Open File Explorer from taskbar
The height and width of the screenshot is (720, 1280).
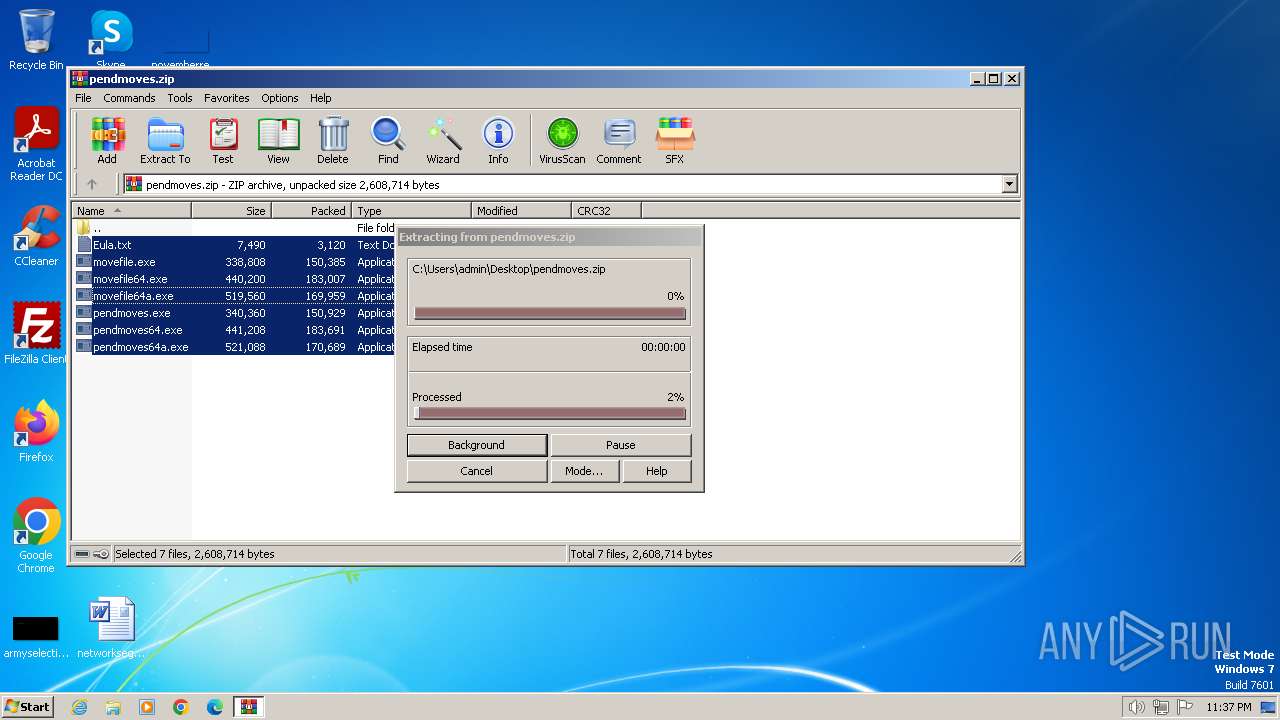(113, 707)
